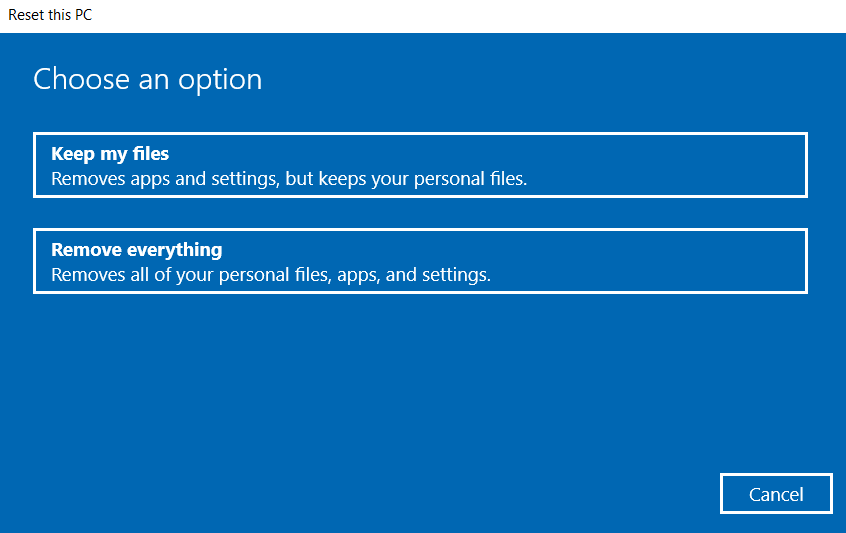The height and width of the screenshot is (533, 846).
Task: Pick the option removing files, apps, settings
Action: pos(420,261)
